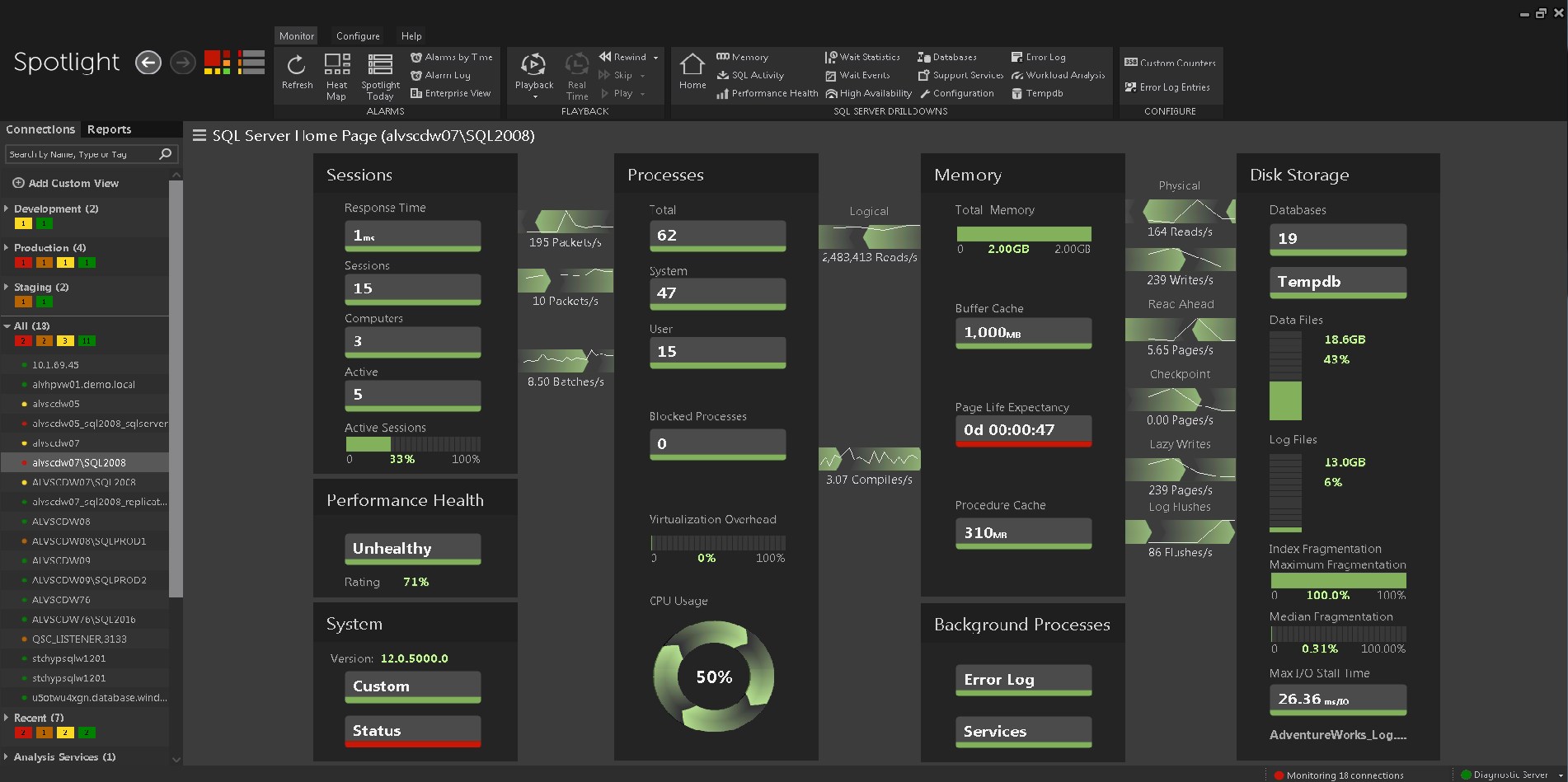
Task: Click the search magnifier icon
Action: pyautogui.click(x=165, y=154)
